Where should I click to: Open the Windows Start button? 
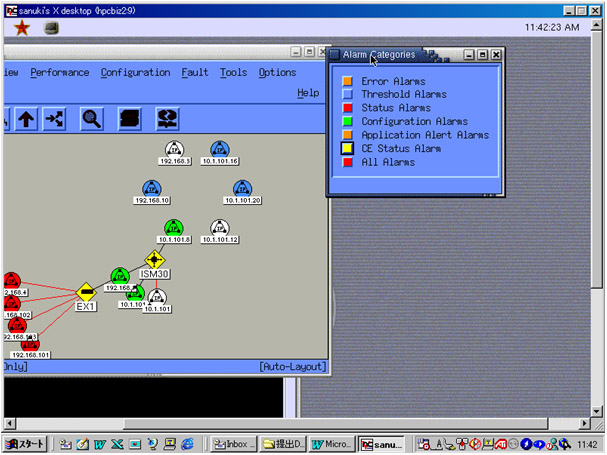pyautogui.click(x=27, y=444)
